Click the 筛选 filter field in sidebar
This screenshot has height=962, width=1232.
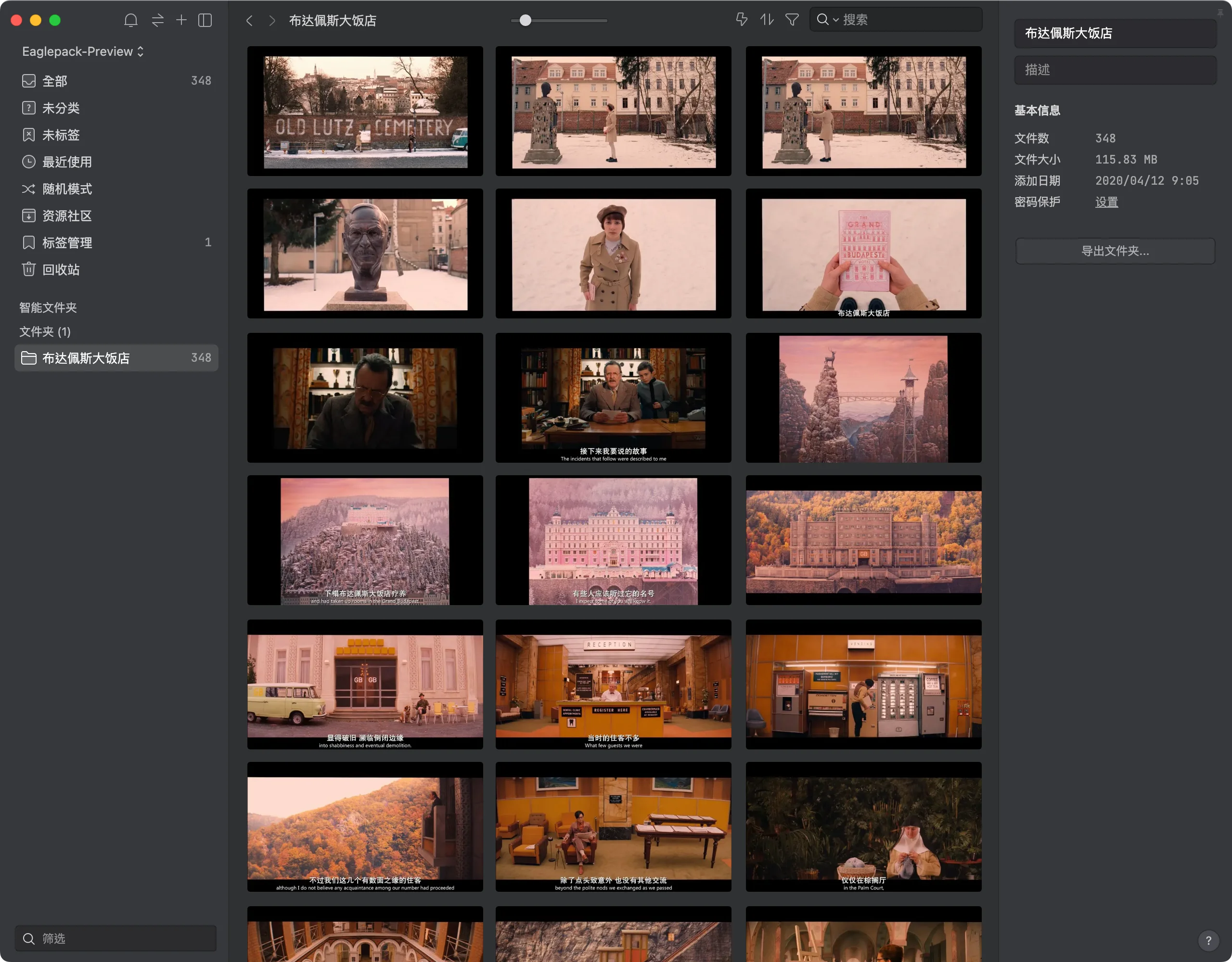point(115,938)
